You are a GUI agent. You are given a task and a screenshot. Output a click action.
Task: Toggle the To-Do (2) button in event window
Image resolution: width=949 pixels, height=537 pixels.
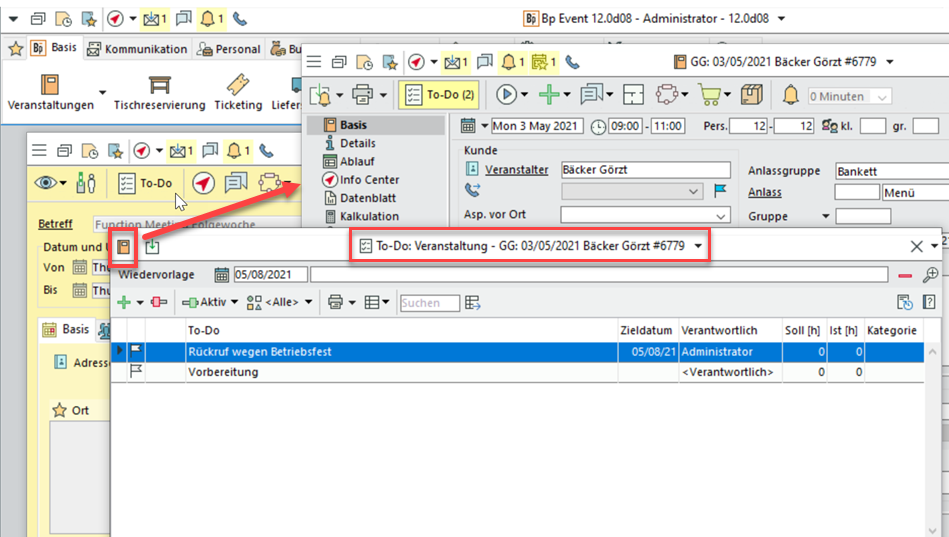point(439,95)
